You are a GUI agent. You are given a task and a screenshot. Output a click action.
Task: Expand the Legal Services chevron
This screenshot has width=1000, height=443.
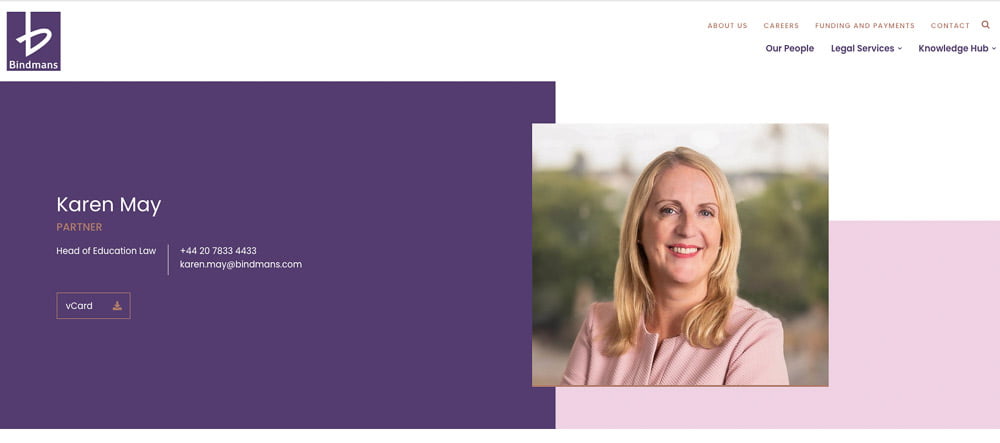(x=900, y=48)
